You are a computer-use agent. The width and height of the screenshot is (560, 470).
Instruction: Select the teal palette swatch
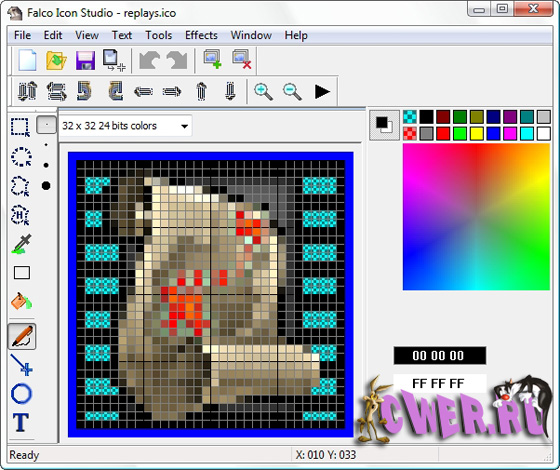[527, 117]
